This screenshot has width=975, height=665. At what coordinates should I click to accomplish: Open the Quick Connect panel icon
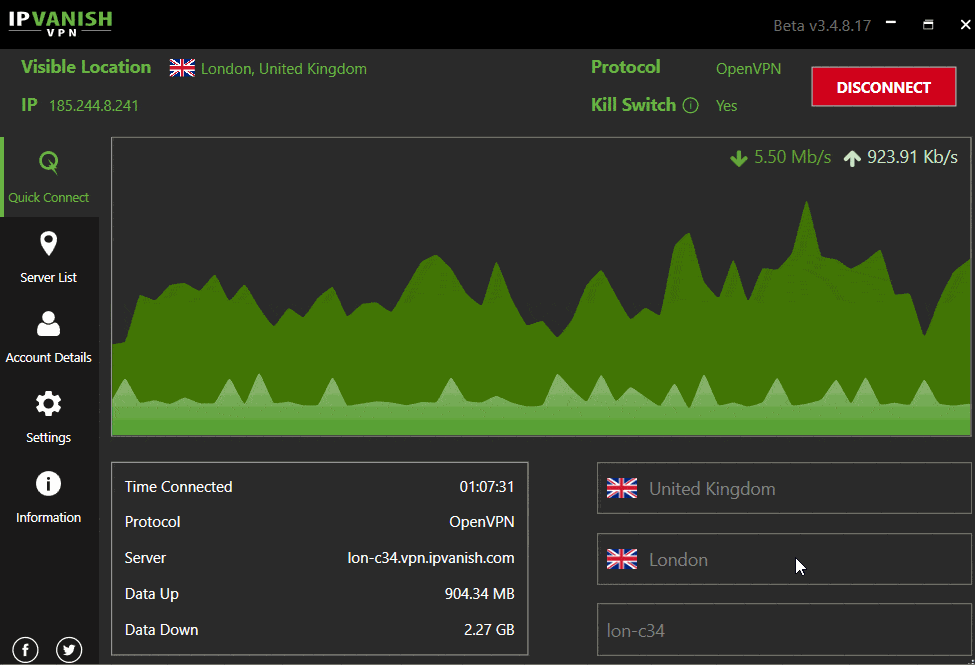click(49, 163)
